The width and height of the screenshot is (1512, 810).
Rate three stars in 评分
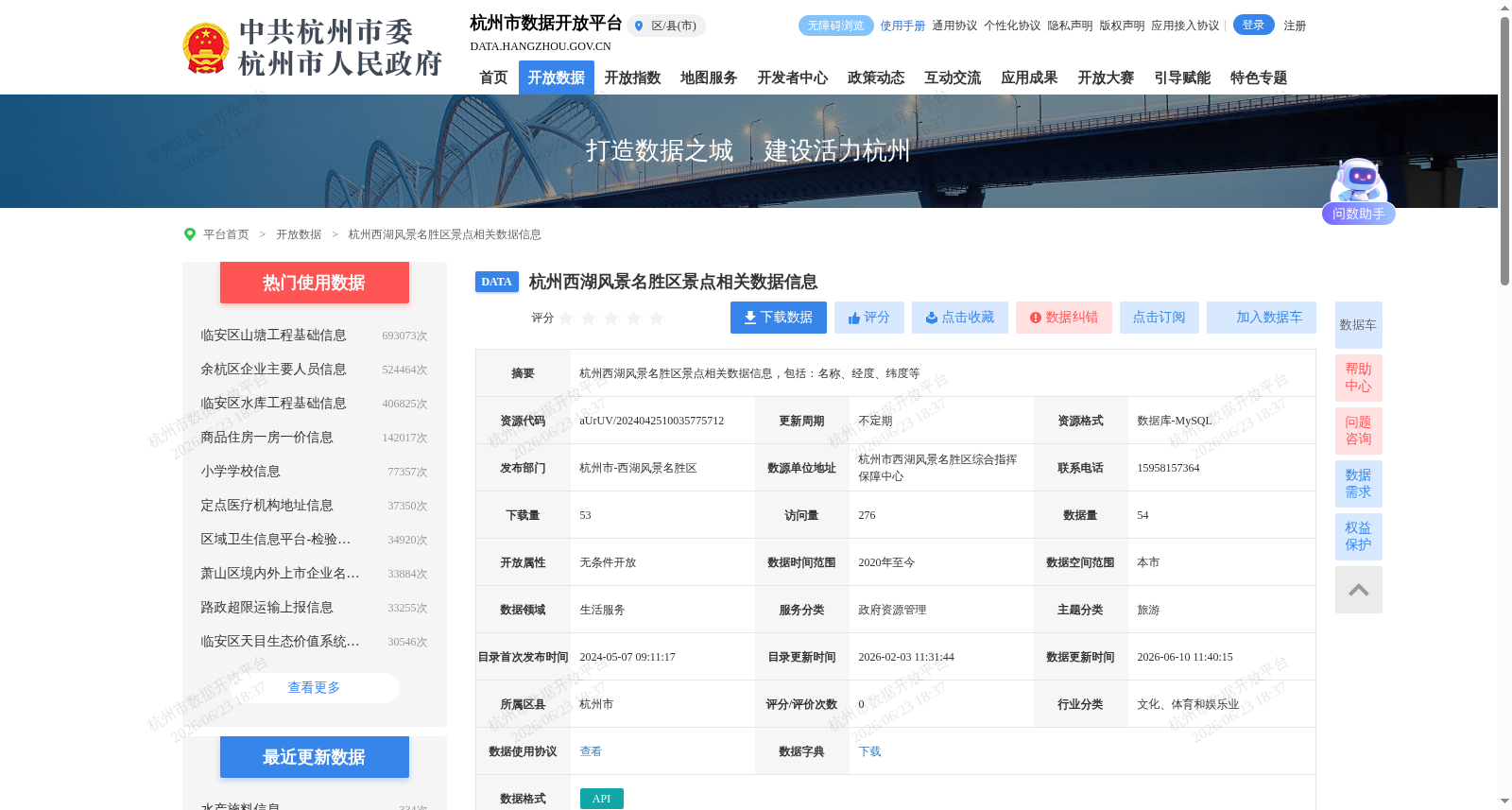click(611, 318)
